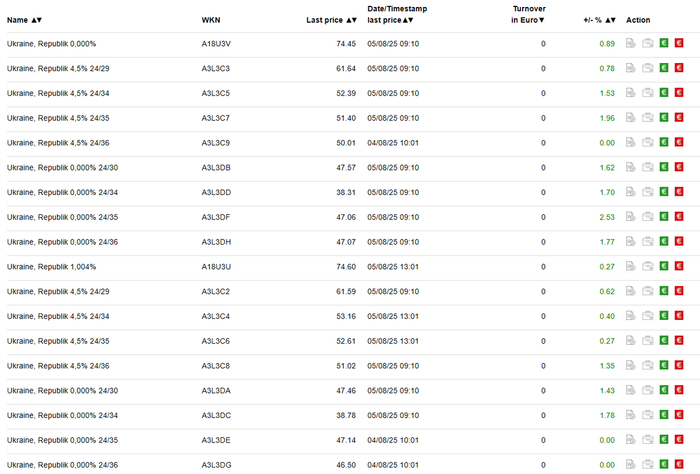Open Ukraine, Republik 1,004% bond link
The image size is (700, 474).
pyautogui.click(x=51, y=267)
